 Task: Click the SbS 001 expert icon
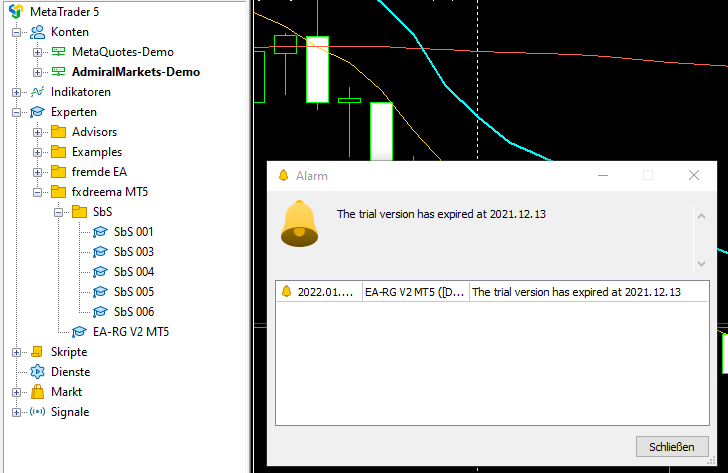pyautogui.click(x=100, y=232)
